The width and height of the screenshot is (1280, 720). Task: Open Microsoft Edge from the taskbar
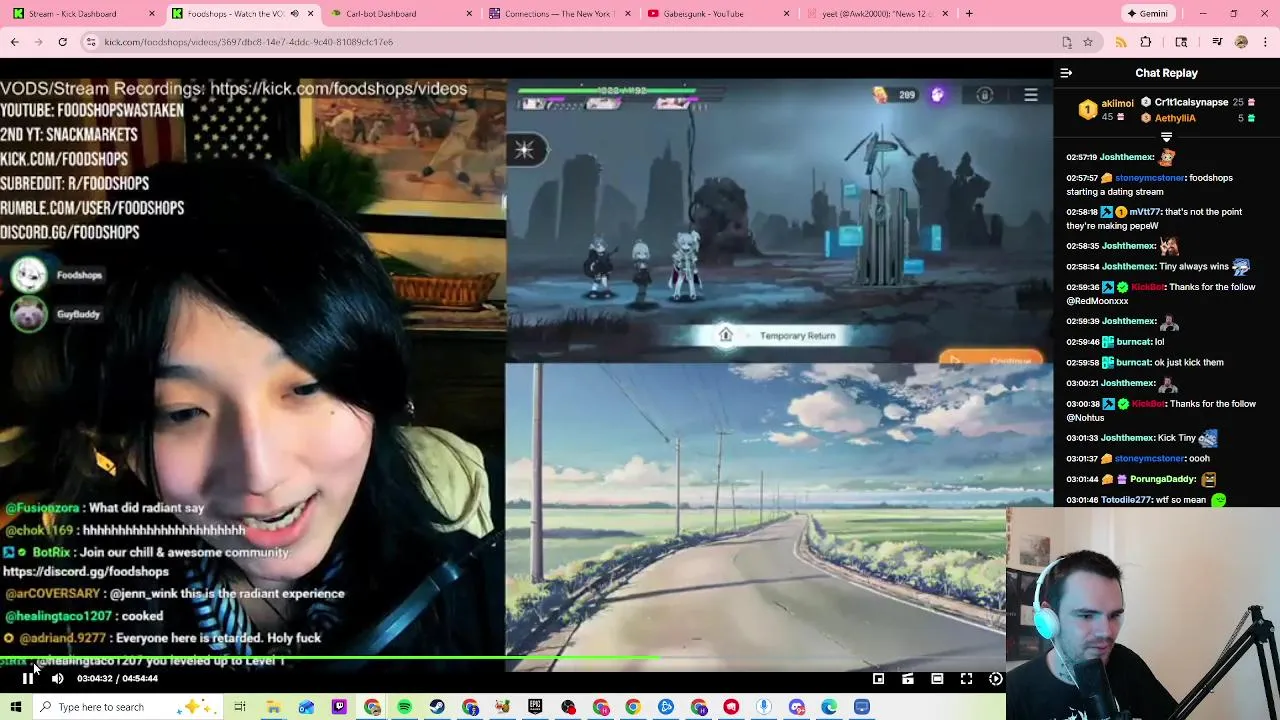pyautogui.click(x=829, y=707)
